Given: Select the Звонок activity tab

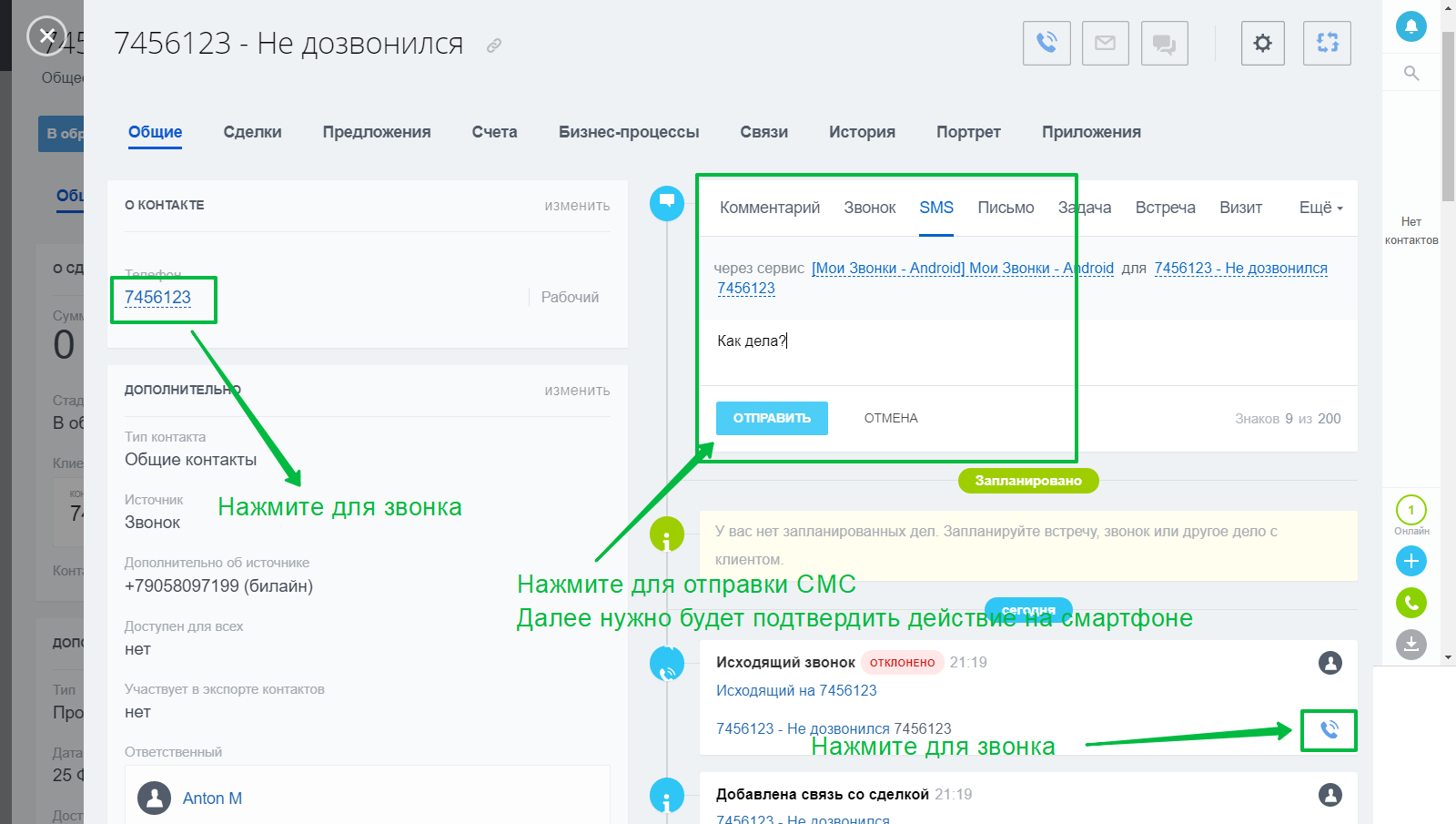Looking at the screenshot, I should coord(869,208).
